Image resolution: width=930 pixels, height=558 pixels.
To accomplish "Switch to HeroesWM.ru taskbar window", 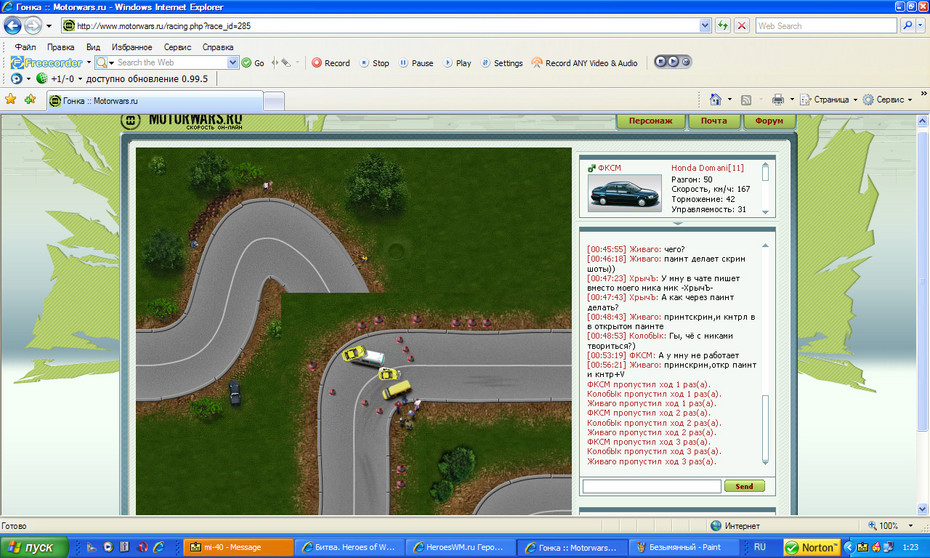I will click(x=460, y=547).
